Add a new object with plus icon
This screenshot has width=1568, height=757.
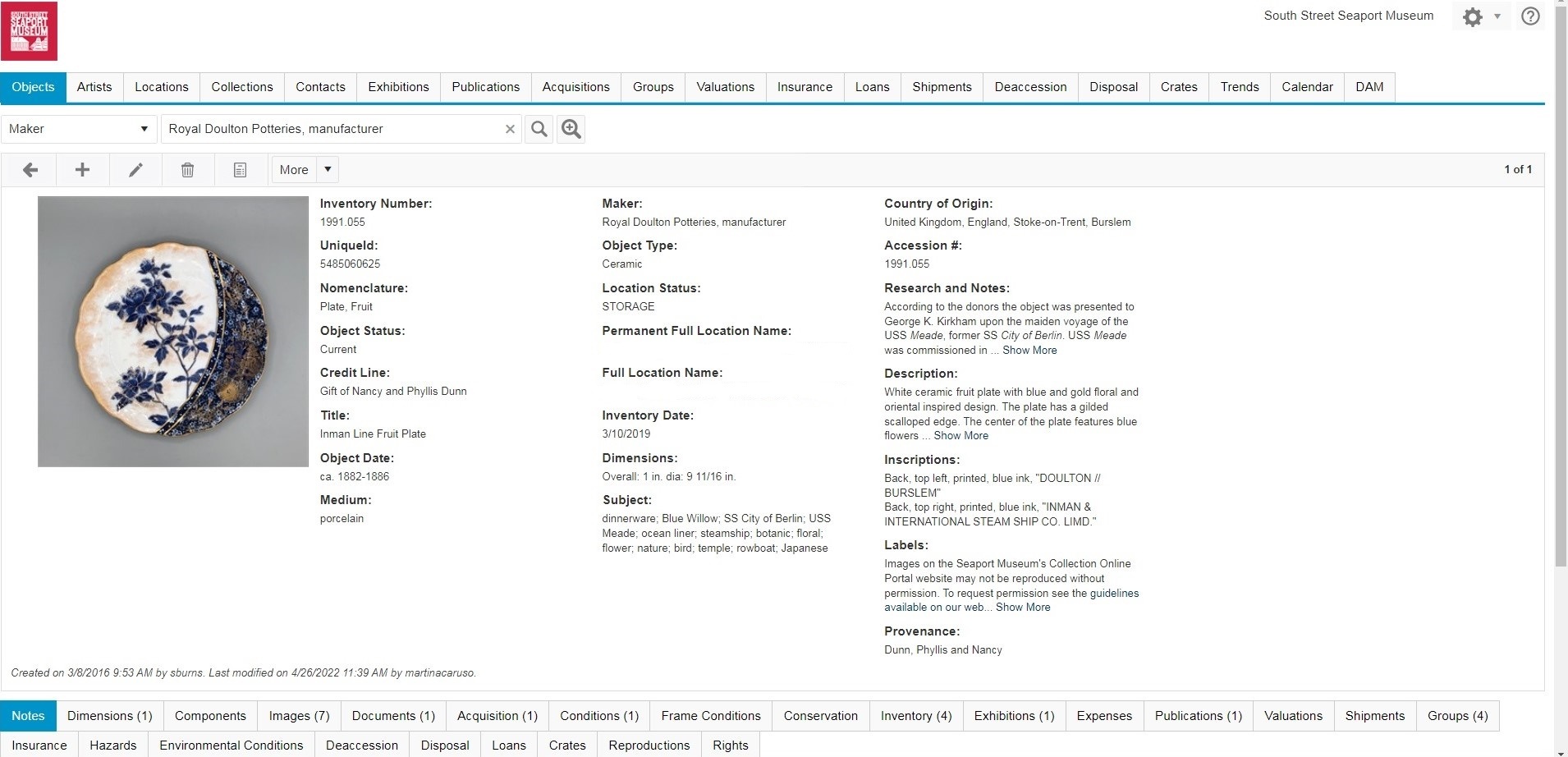pos(82,170)
